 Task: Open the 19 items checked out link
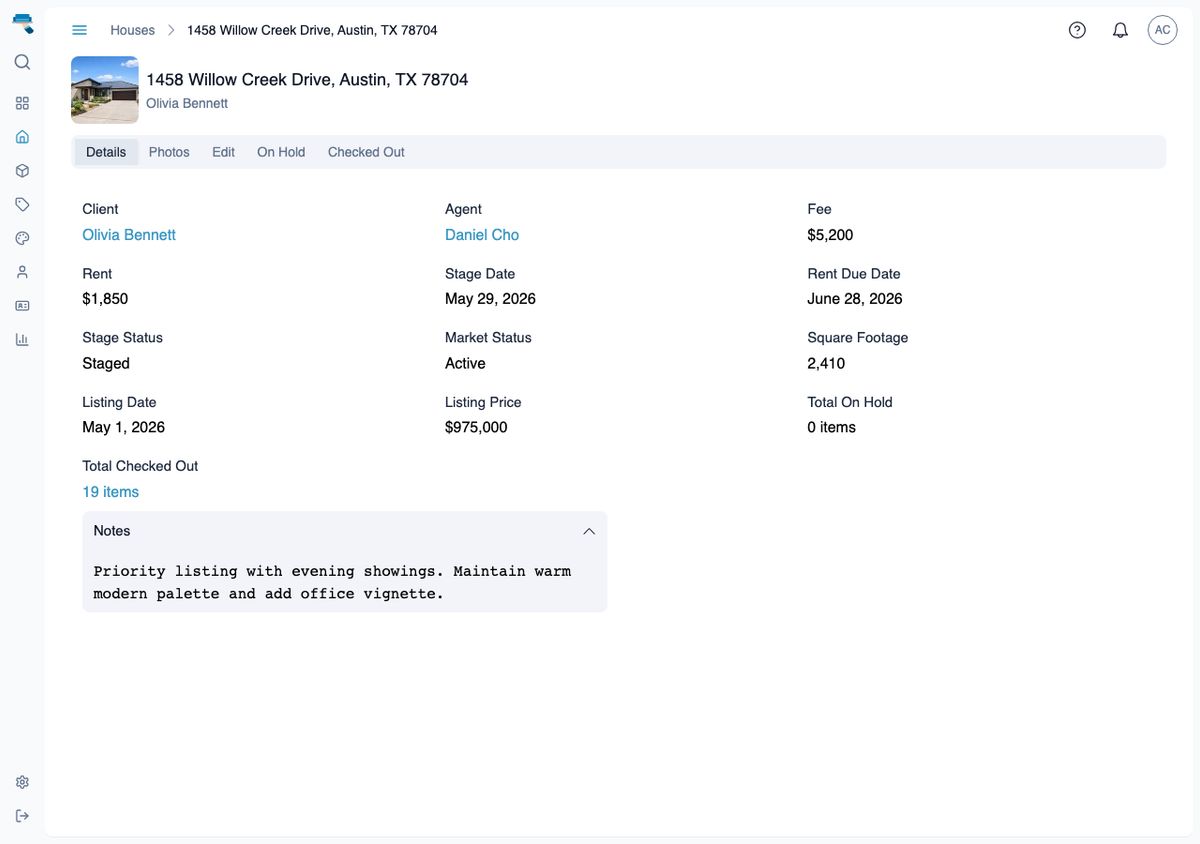pyautogui.click(x=110, y=492)
